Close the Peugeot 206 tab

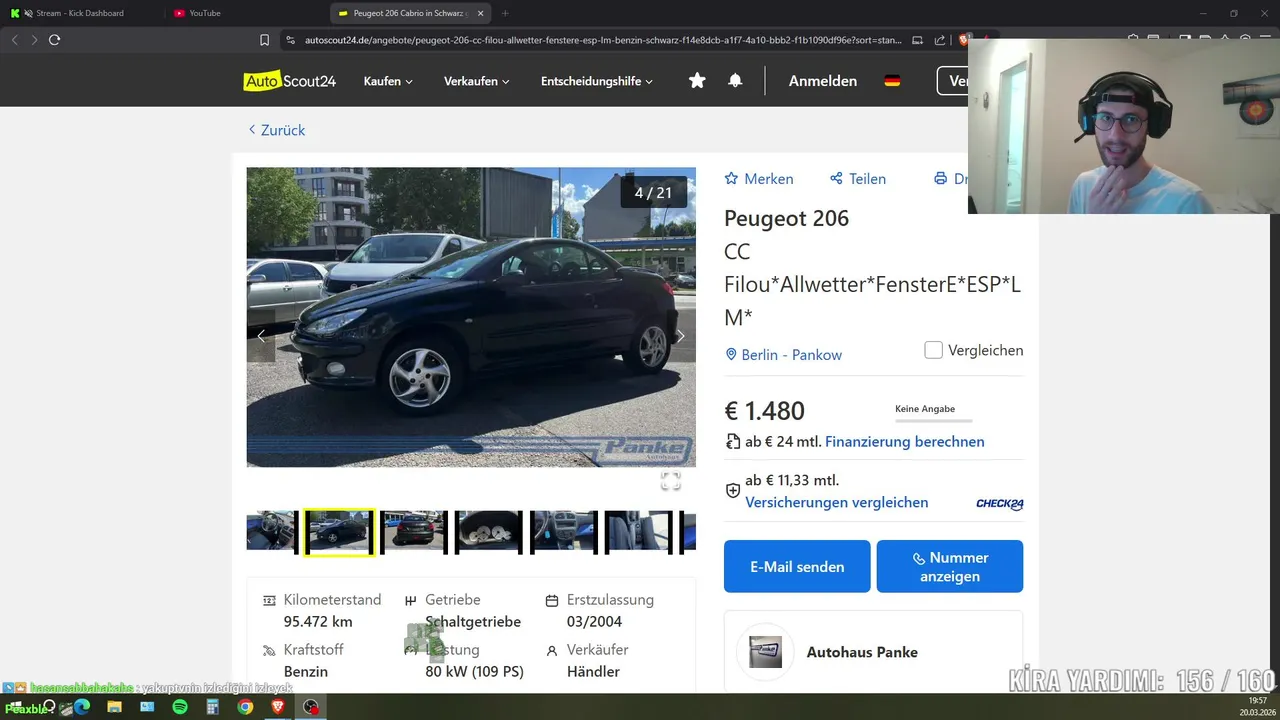coord(481,13)
